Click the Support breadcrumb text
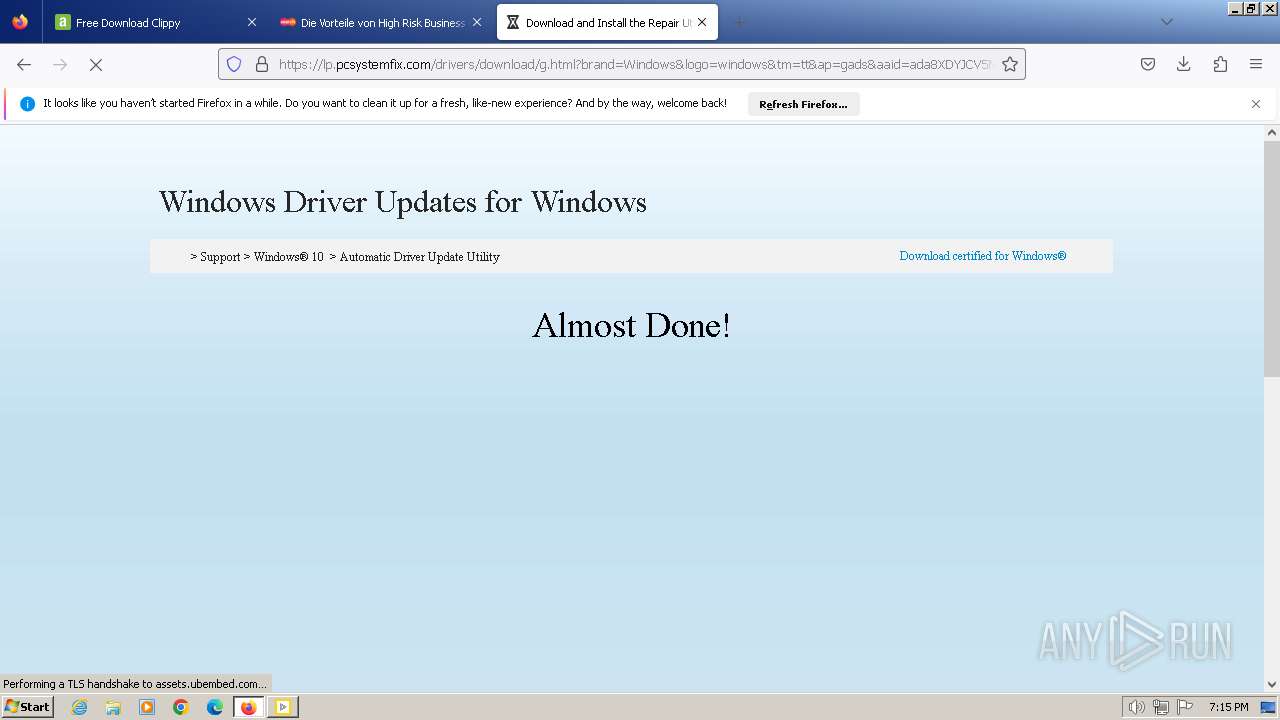Viewport: 1280px width, 720px height. [220, 257]
